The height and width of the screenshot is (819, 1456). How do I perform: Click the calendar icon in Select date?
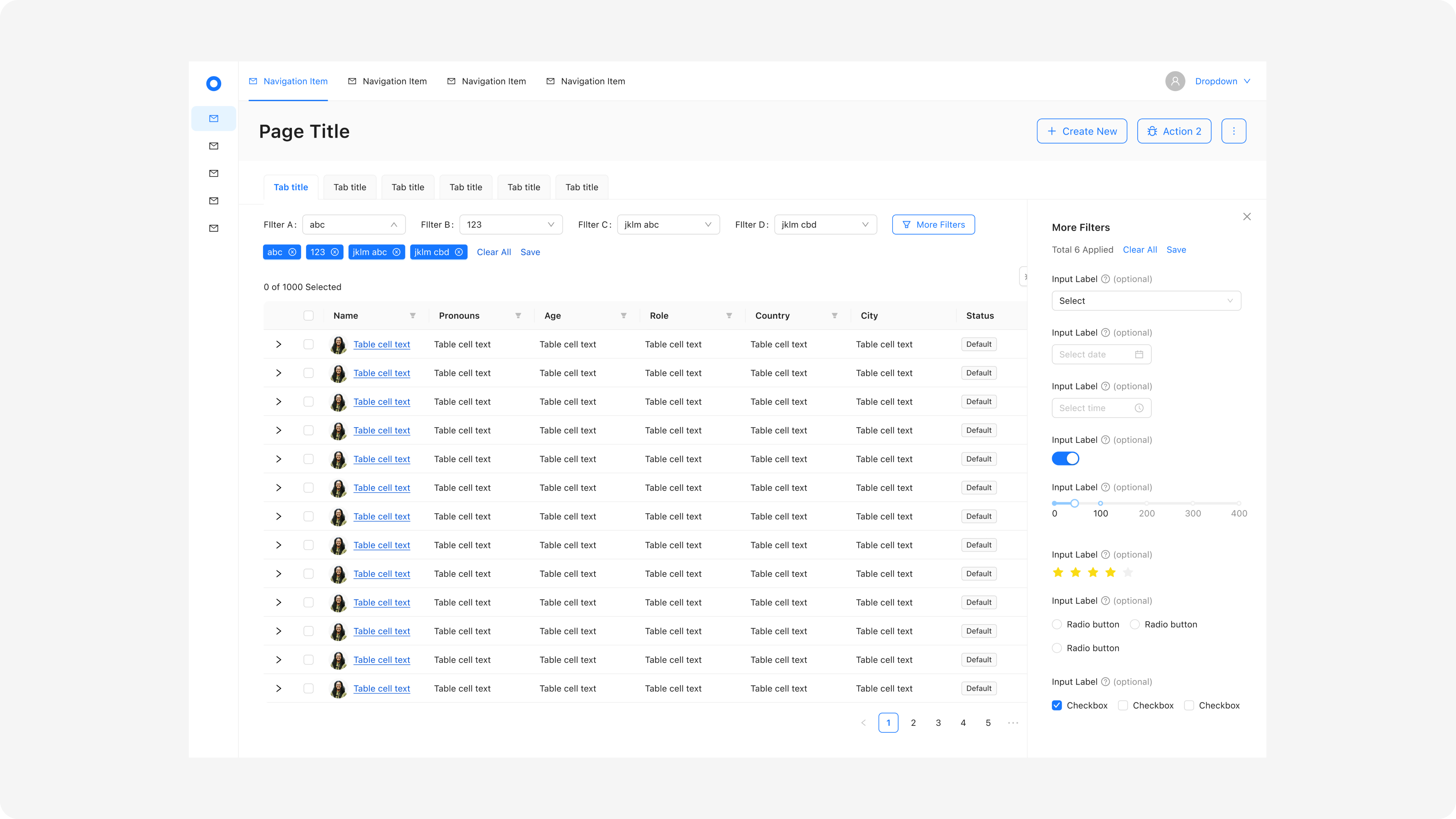1140,354
